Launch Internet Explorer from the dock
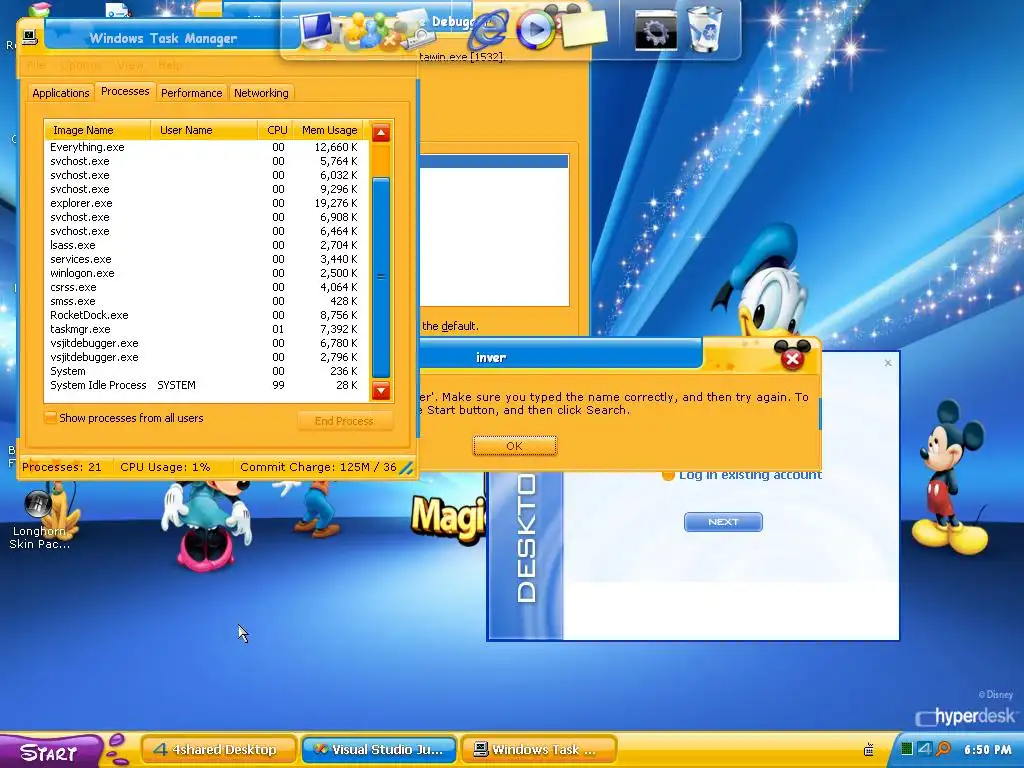This screenshot has width=1024, height=768. tap(490, 29)
